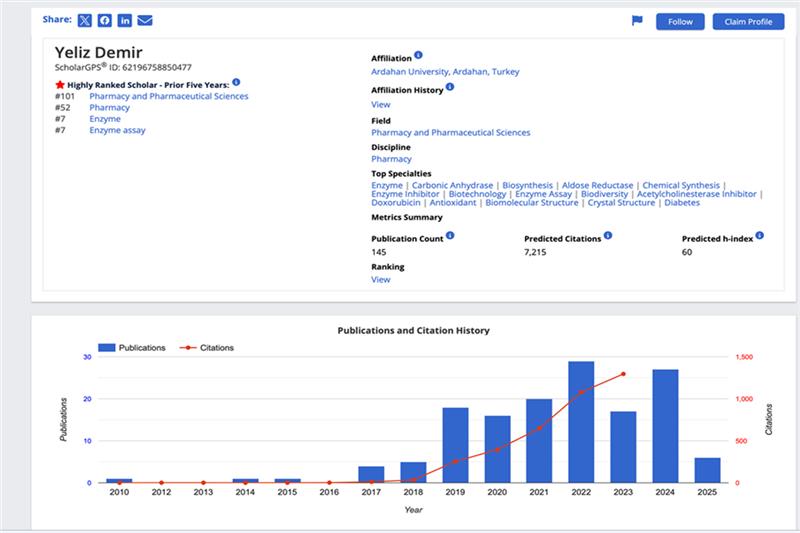
Task: Share profile by email envelope icon
Action: pyautogui.click(x=145, y=20)
